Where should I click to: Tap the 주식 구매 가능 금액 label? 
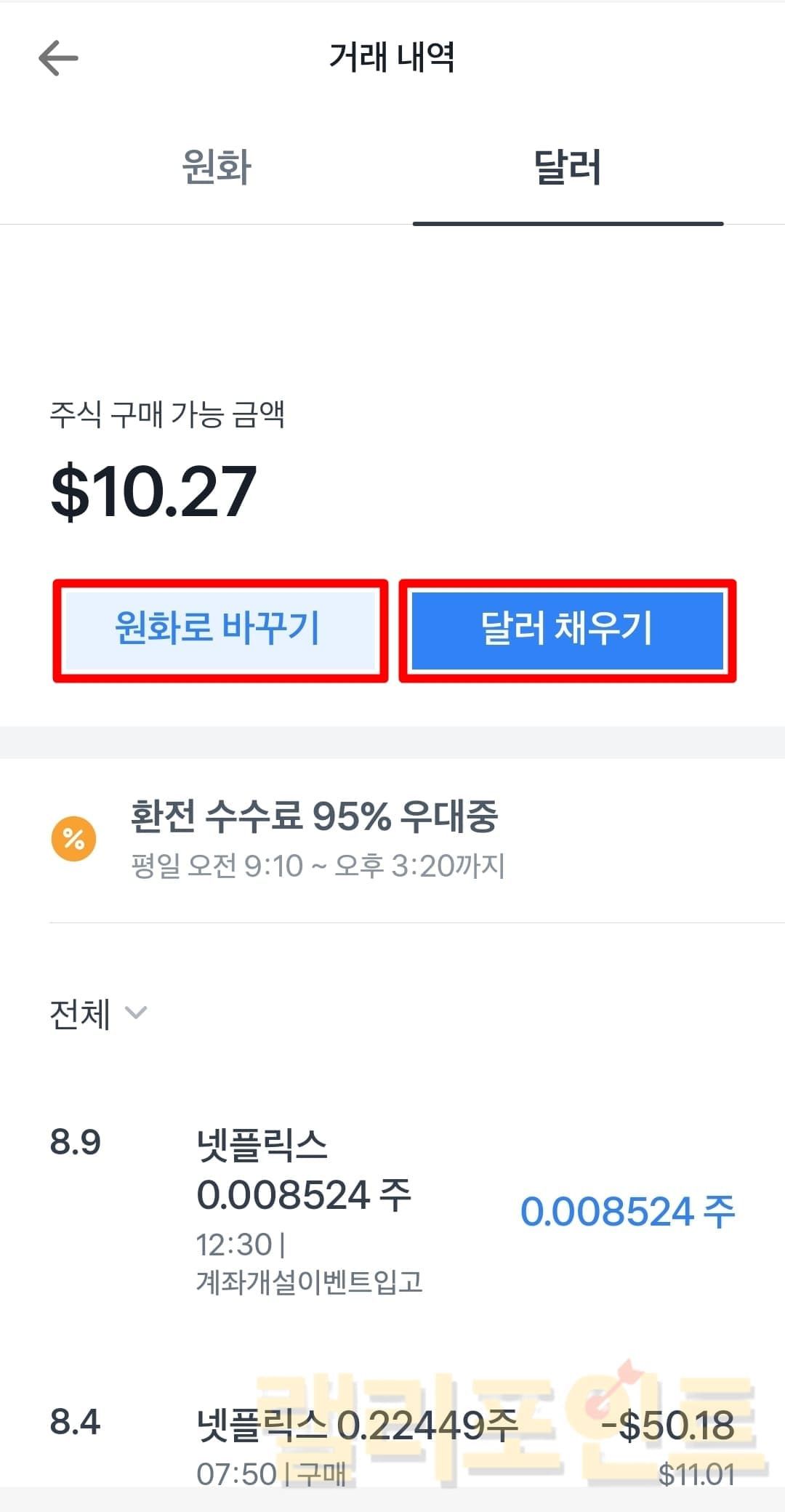(167, 414)
